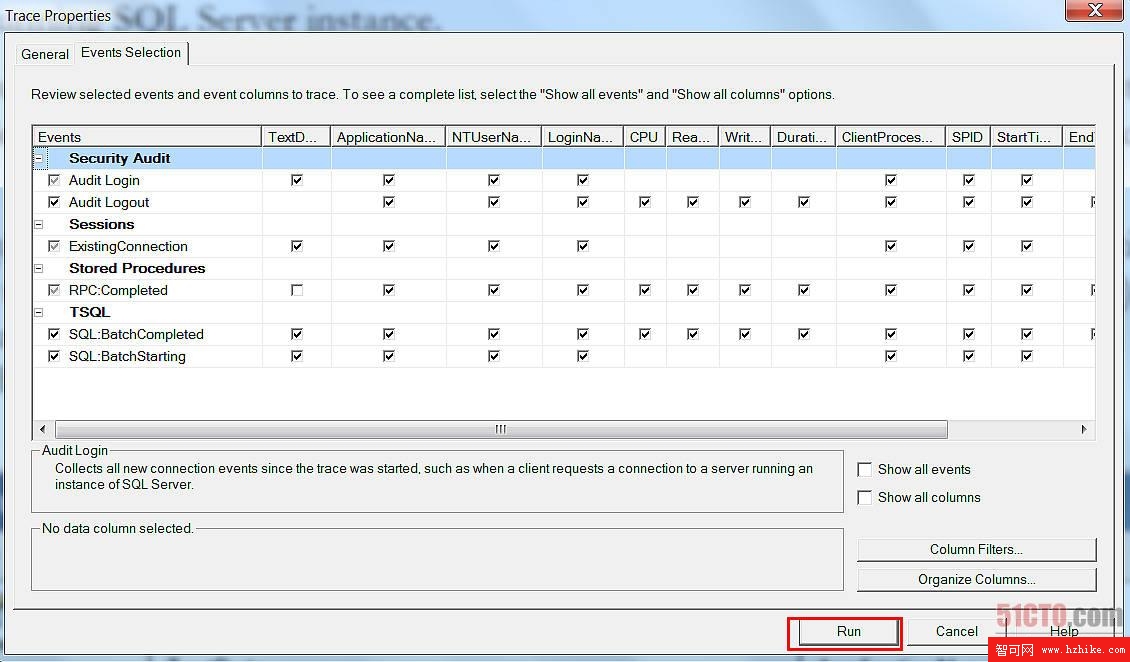This screenshot has height=662, width=1130.
Task: Switch to the General tab
Action: click(x=45, y=54)
